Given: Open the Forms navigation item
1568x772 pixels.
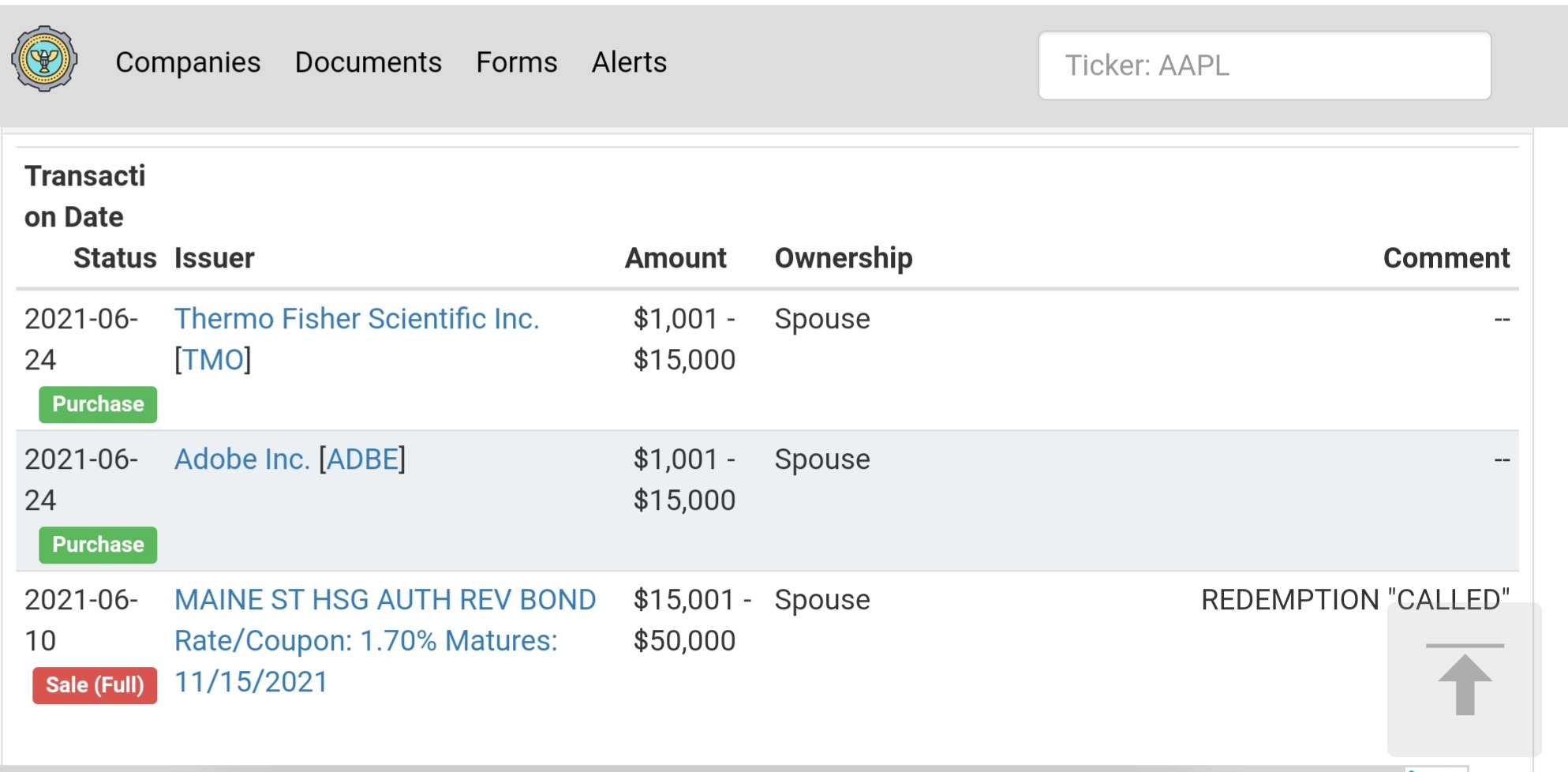Looking at the screenshot, I should 516,62.
